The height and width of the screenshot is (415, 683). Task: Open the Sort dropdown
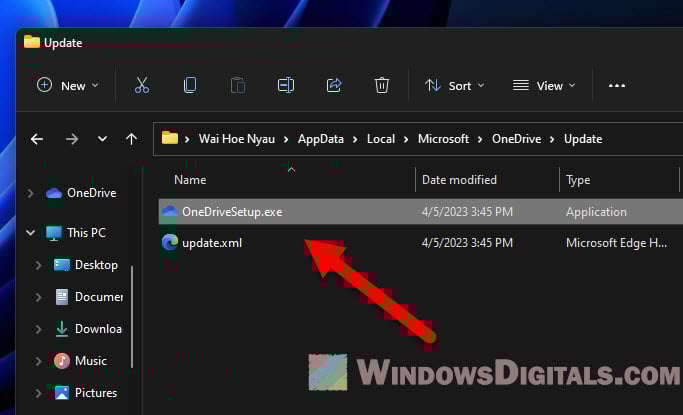coord(454,85)
